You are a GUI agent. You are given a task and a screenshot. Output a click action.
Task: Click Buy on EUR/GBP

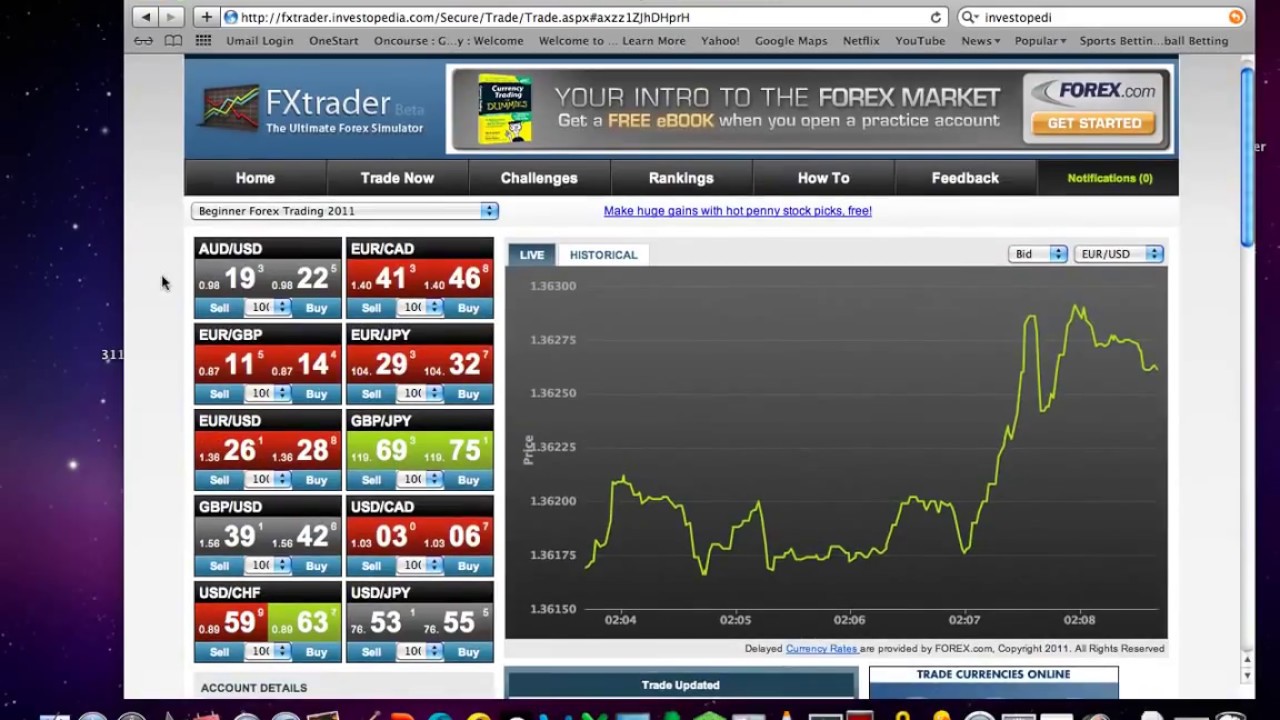pyautogui.click(x=316, y=394)
